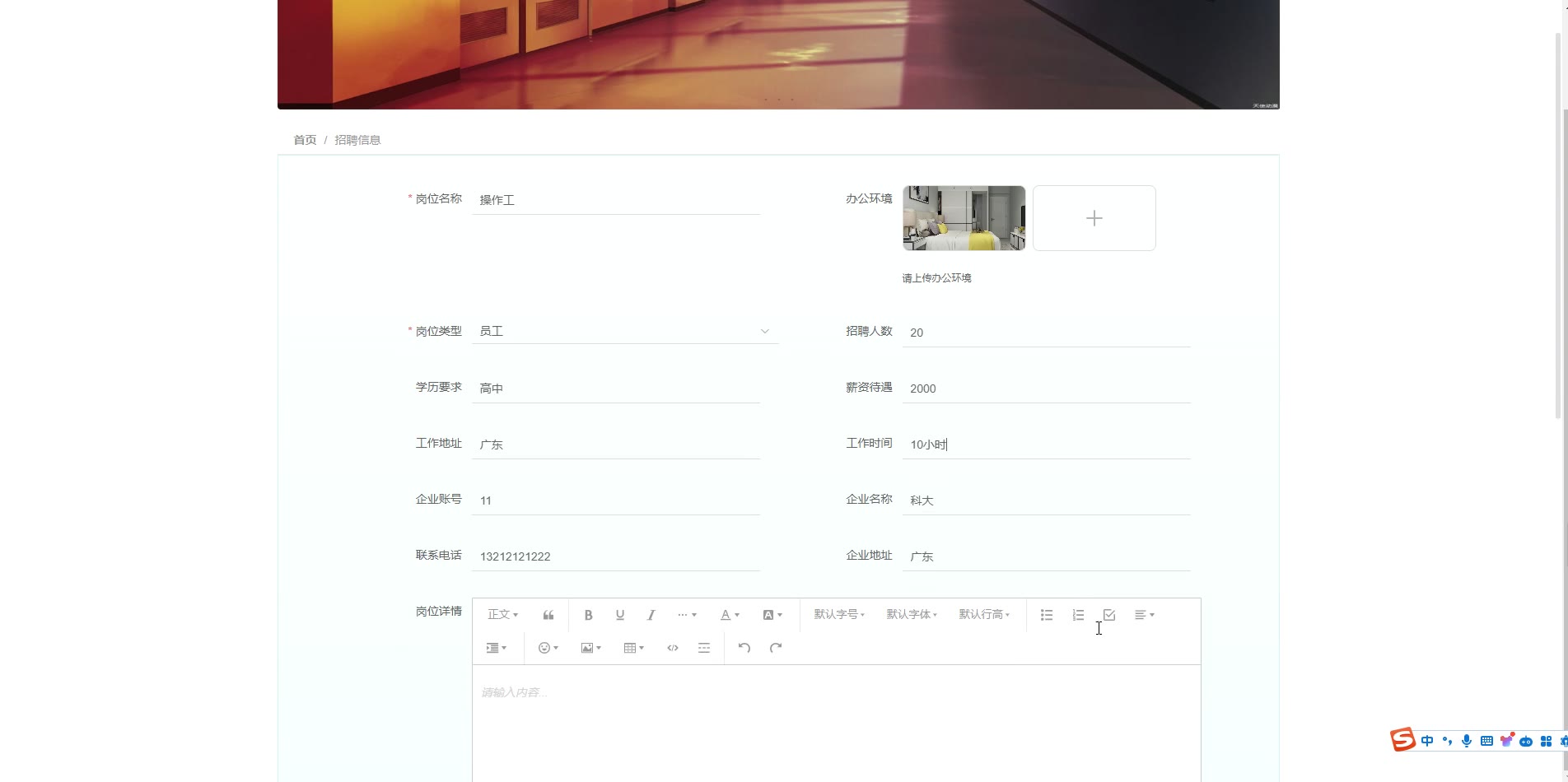Open the Sogou toolbox grid icon
This screenshot has height=782, width=1568.
[1546, 741]
